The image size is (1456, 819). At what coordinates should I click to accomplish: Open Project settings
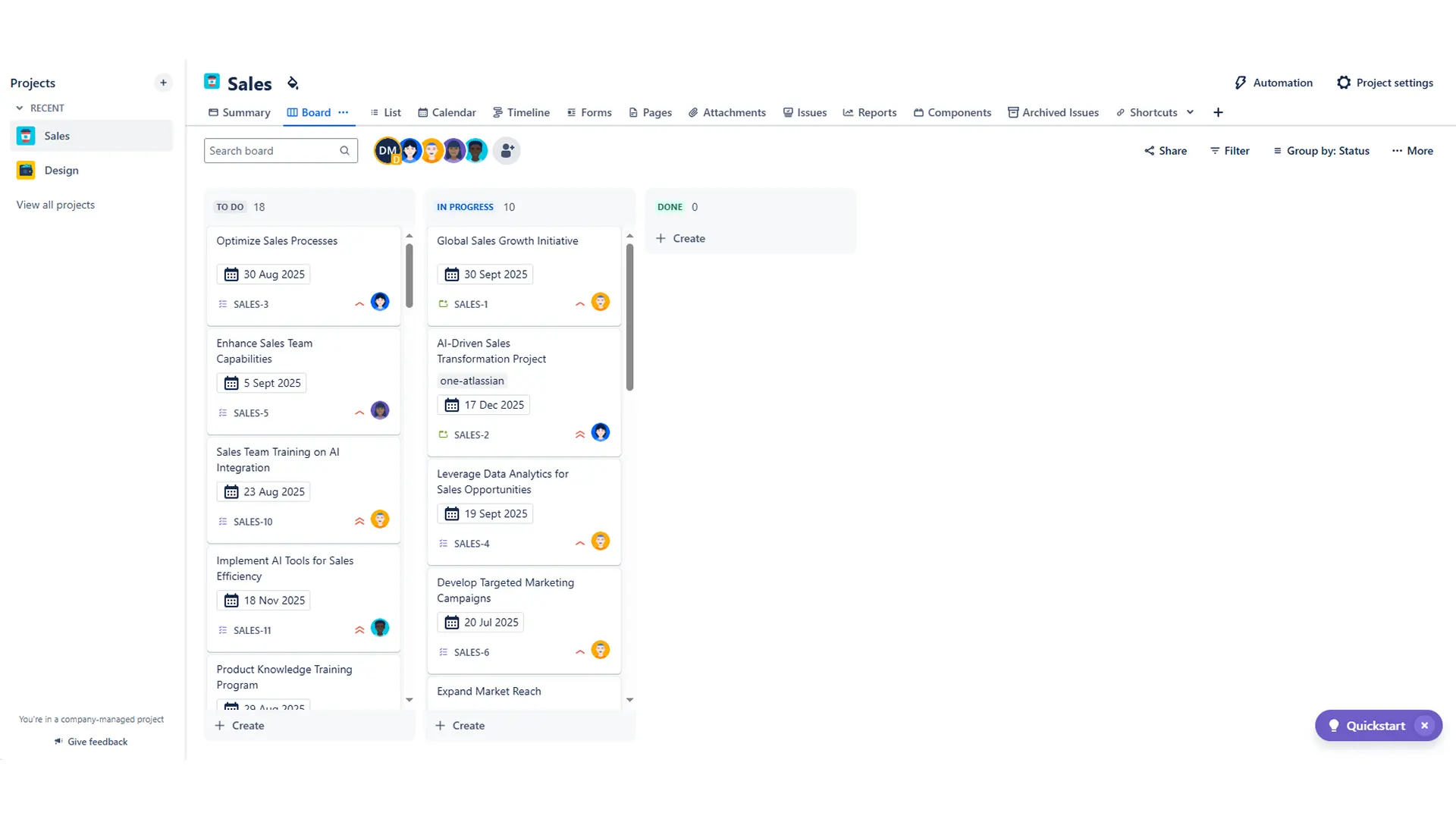[1385, 83]
